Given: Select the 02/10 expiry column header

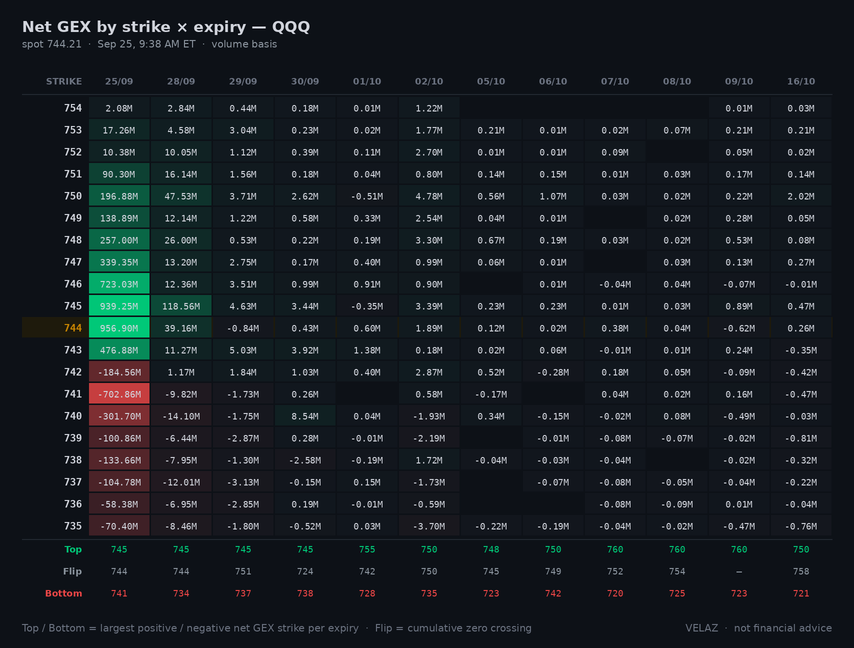Looking at the screenshot, I should [429, 81].
